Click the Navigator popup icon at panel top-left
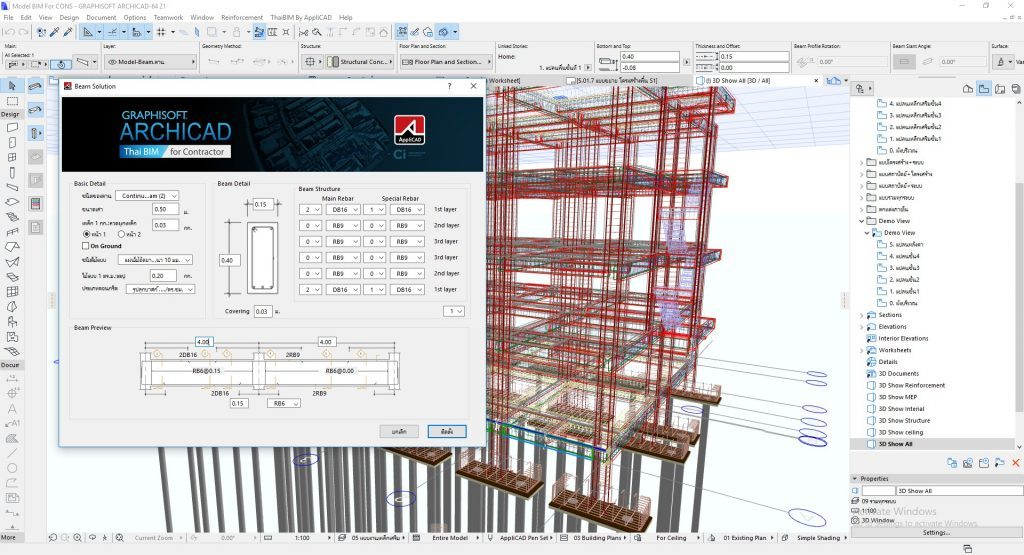Viewport: 1024px width, 555px height. pos(863,89)
